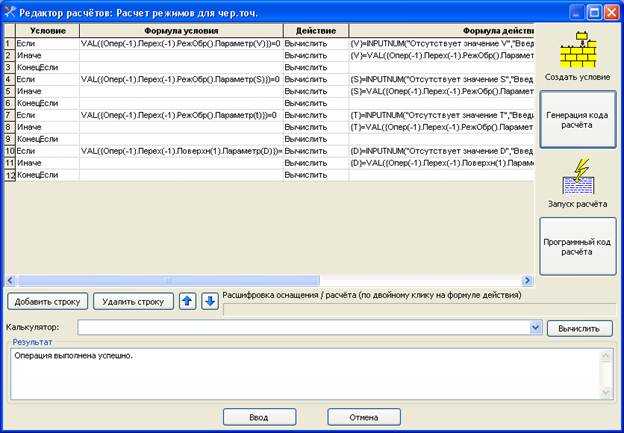Click the Формула условия column header
The width and height of the screenshot is (624, 433).
pos(181,31)
